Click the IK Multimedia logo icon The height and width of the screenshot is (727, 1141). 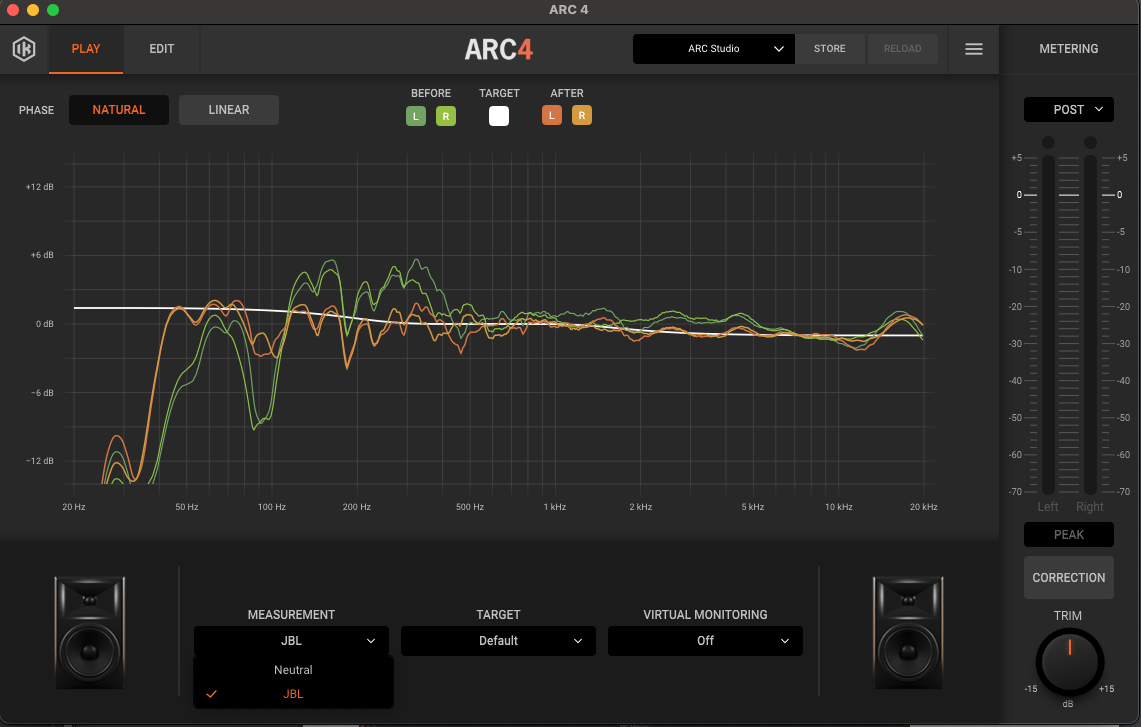point(24,49)
